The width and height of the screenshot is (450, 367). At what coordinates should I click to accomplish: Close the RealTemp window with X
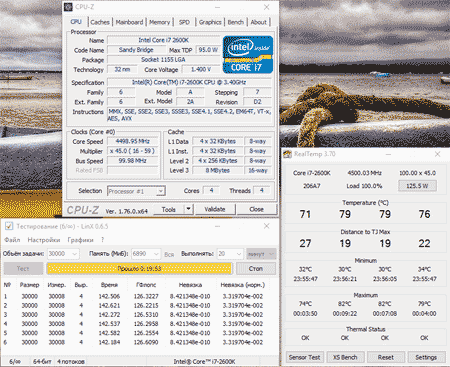[438, 154]
